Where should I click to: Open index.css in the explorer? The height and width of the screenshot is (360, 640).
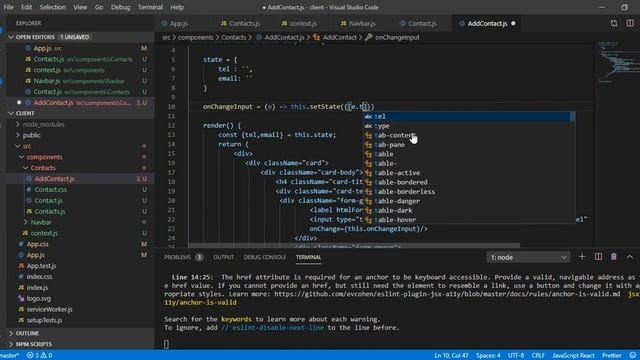tap(40, 277)
